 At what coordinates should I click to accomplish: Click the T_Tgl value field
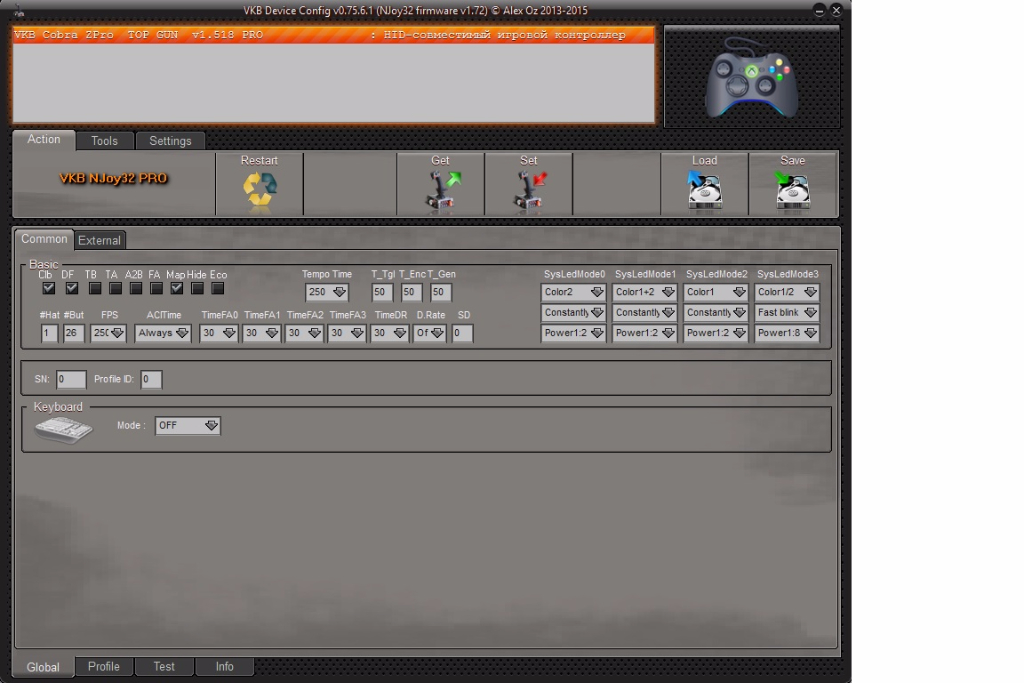382,292
